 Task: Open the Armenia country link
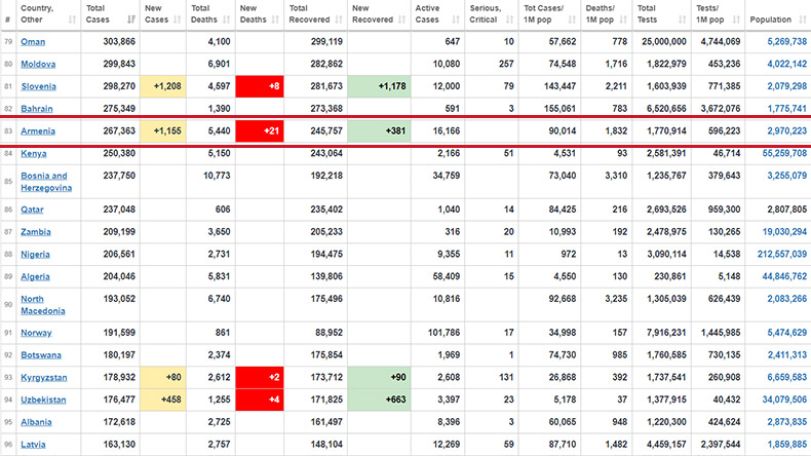pyautogui.click(x=38, y=131)
